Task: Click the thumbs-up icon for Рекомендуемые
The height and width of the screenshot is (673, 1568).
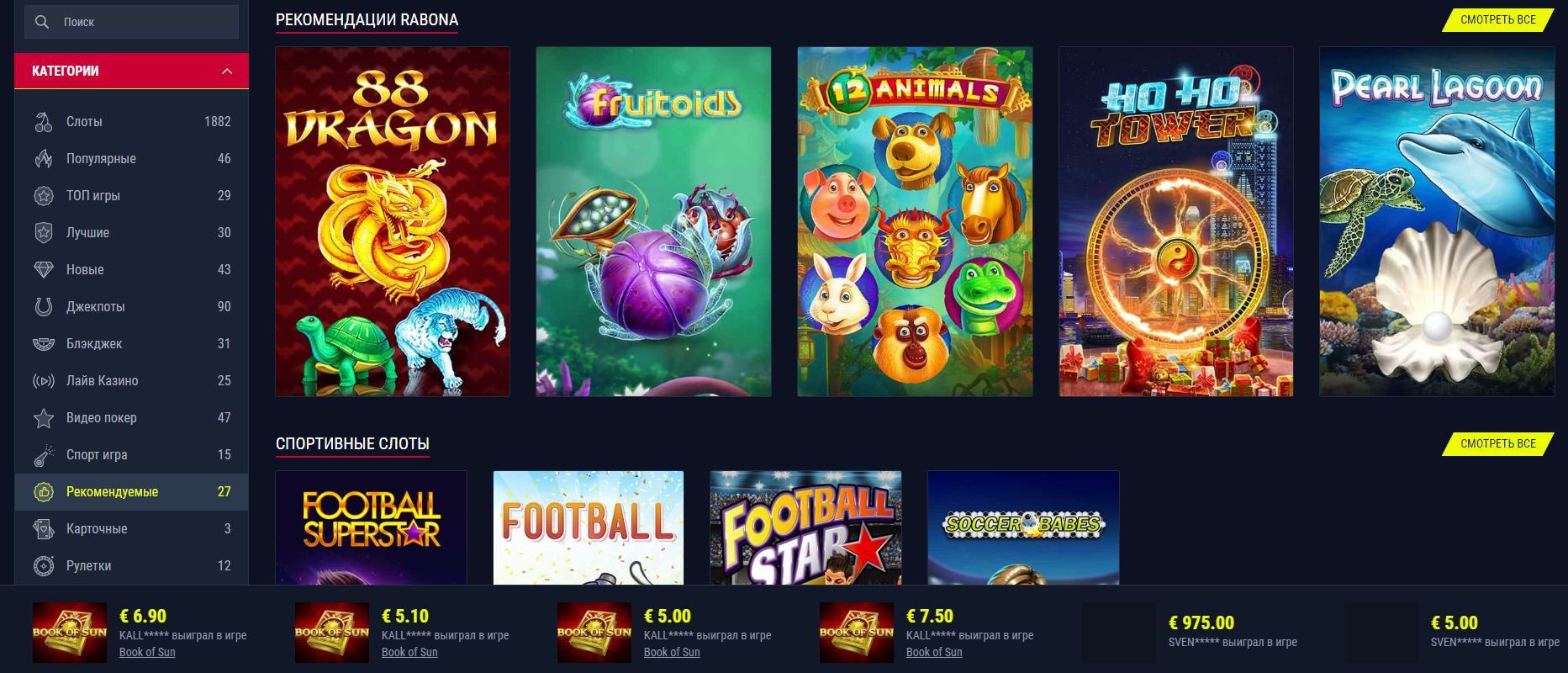Action: 44,492
